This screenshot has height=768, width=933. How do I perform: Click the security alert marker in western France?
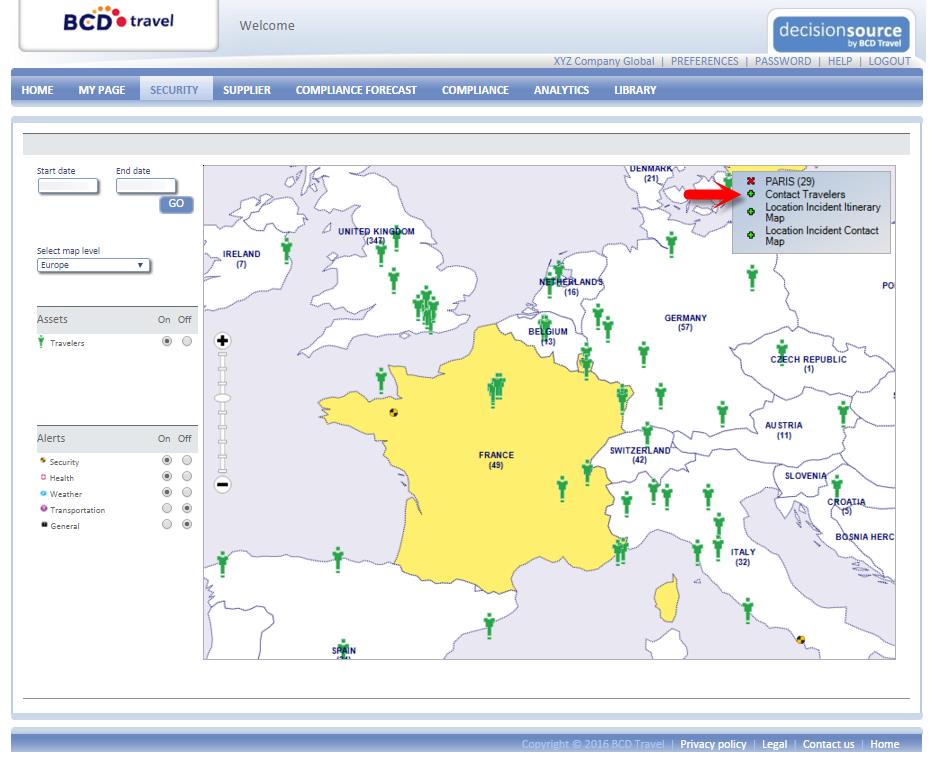click(x=393, y=412)
